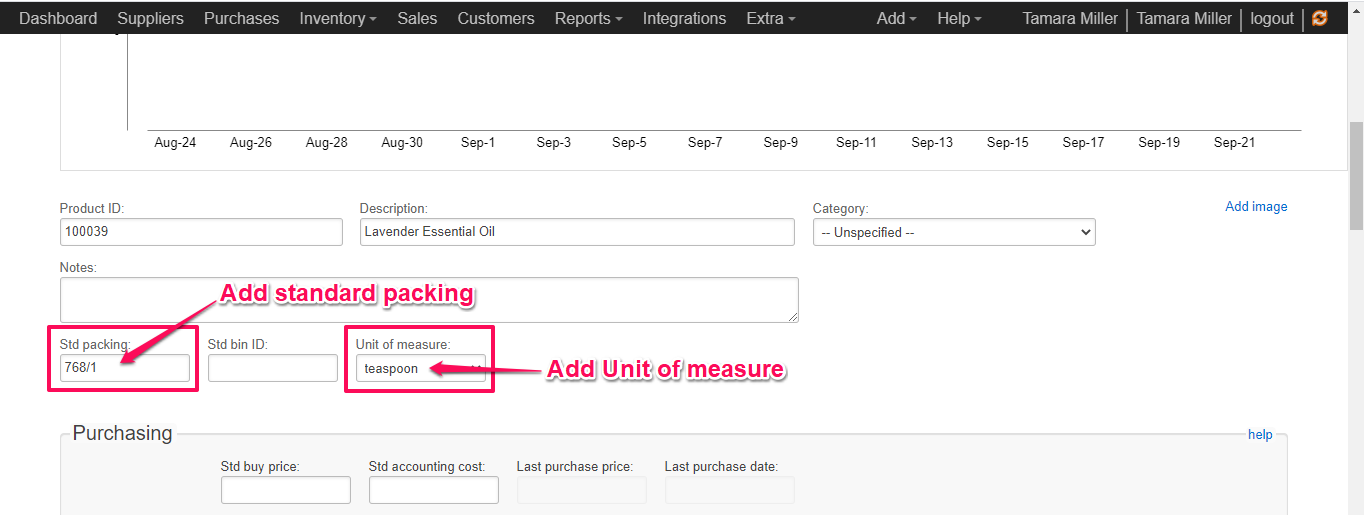Open the Purchases section
This screenshot has width=1364, height=515.
point(241,18)
